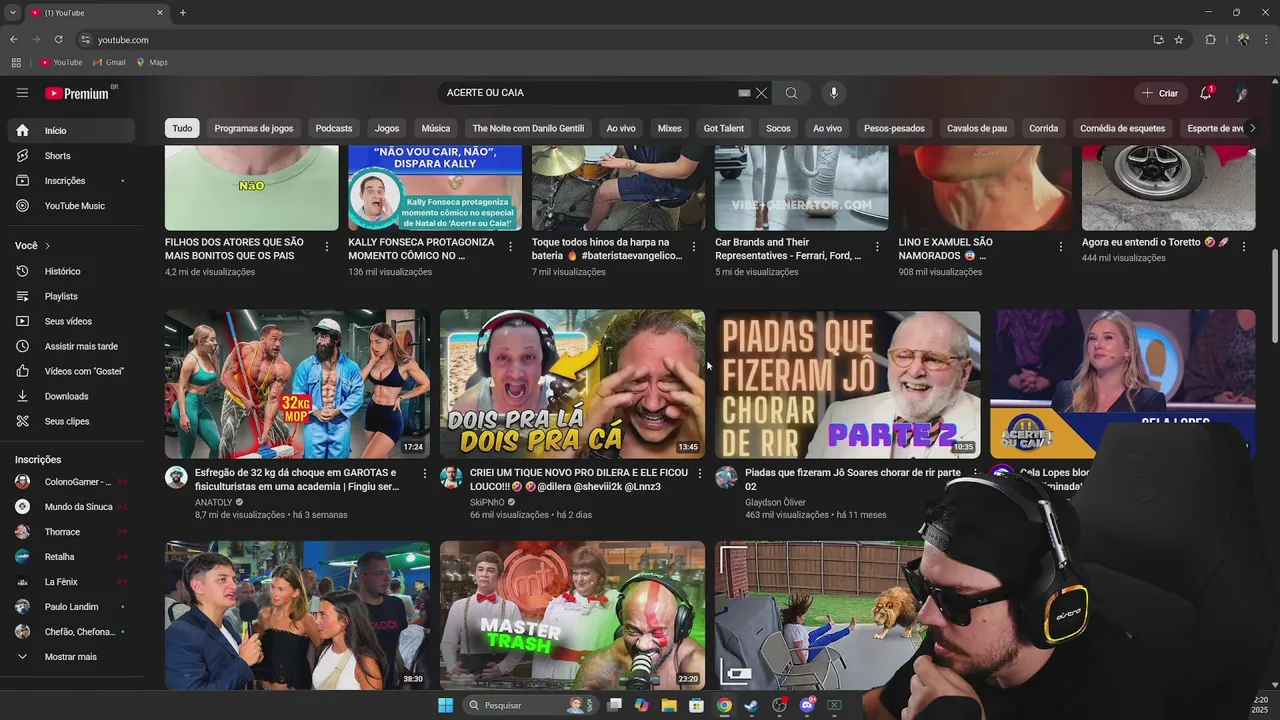Select the Música chip
The width and height of the screenshot is (1280, 720).
point(436,128)
